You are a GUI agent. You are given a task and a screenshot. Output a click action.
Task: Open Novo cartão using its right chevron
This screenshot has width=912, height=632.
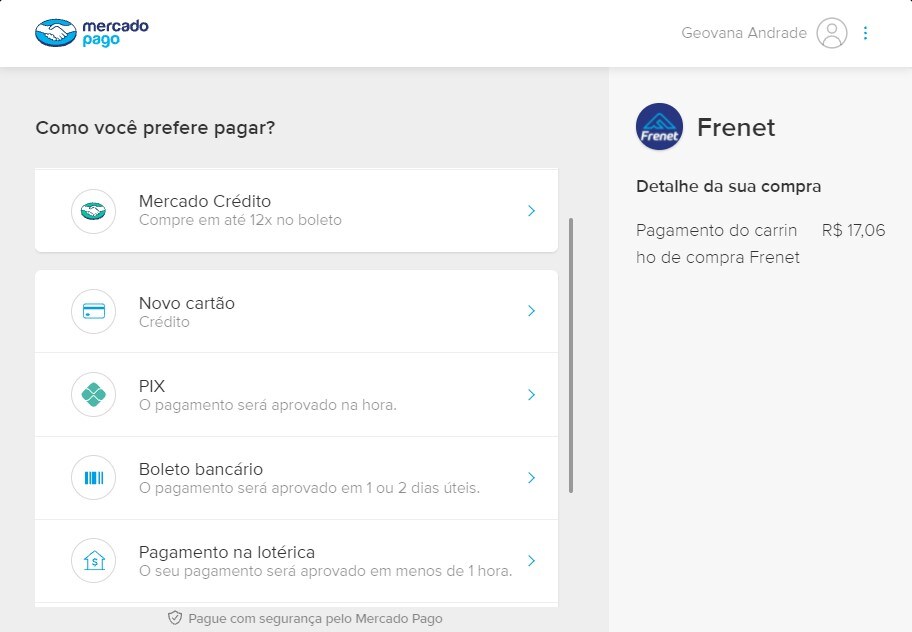point(531,311)
